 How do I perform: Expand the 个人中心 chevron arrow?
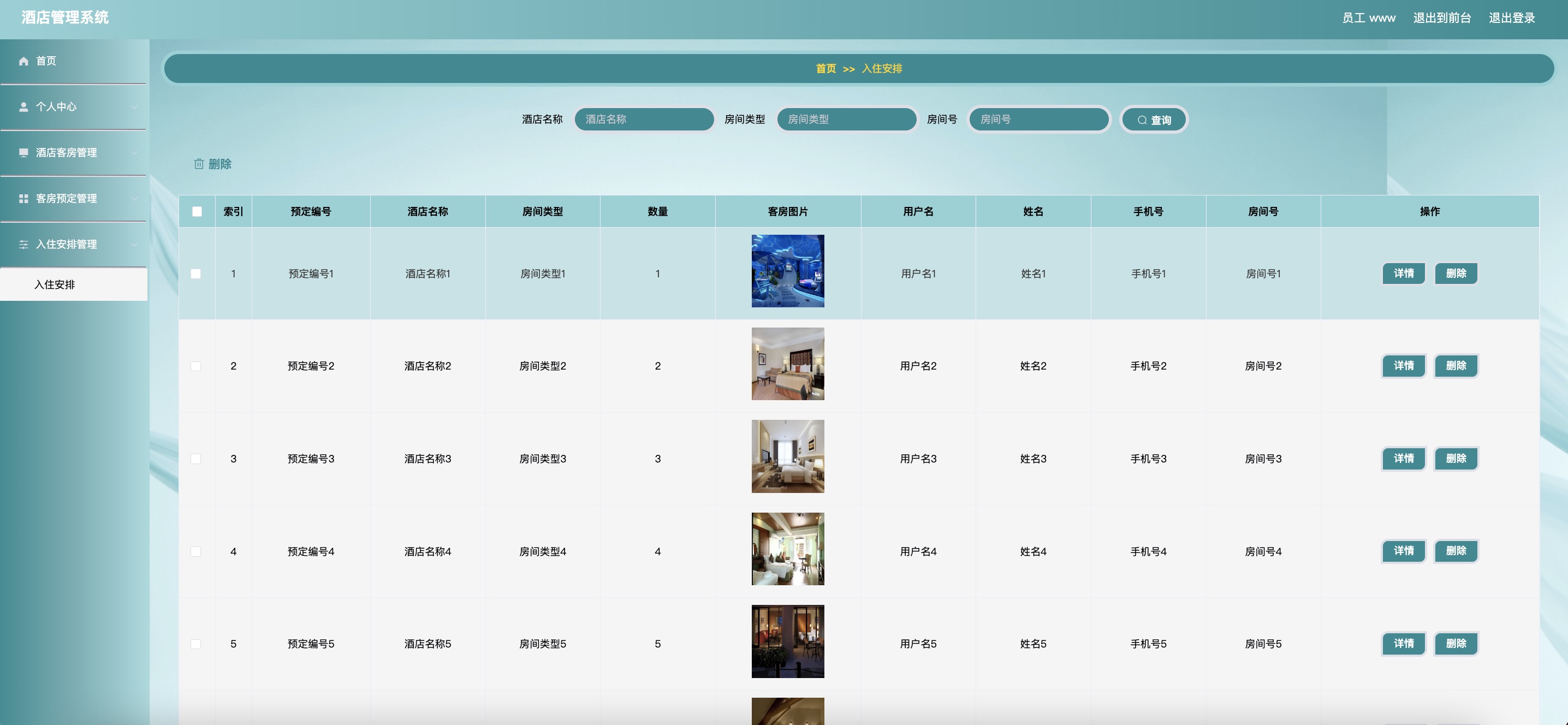click(x=134, y=107)
